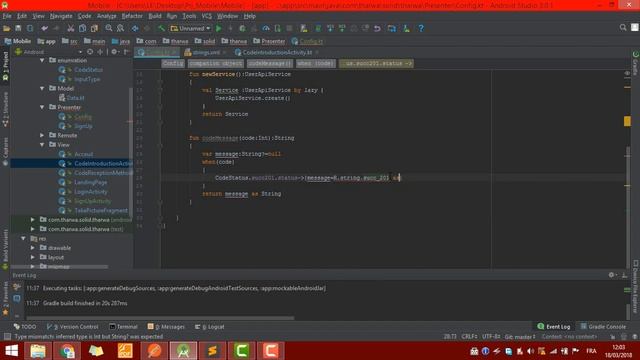The height and width of the screenshot is (360, 640).
Task: Click the Cut scissors icon
Action: click(x=71, y=28)
